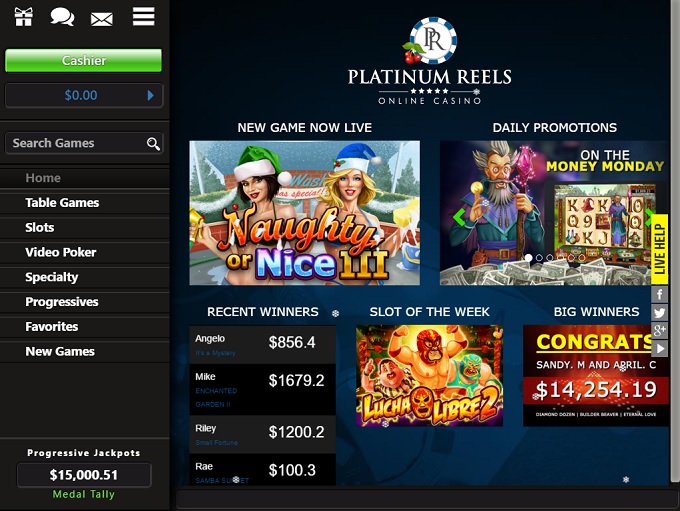Open the Twitter social icon
The image size is (680, 511).
[659, 312]
